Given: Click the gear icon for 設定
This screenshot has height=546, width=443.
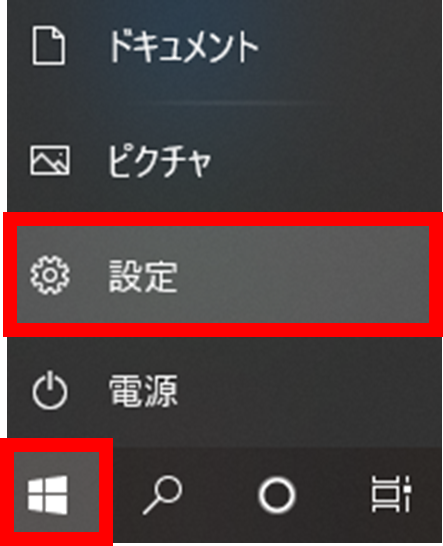Looking at the screenshot, I should pyautogui.click(x=50, y=275).
